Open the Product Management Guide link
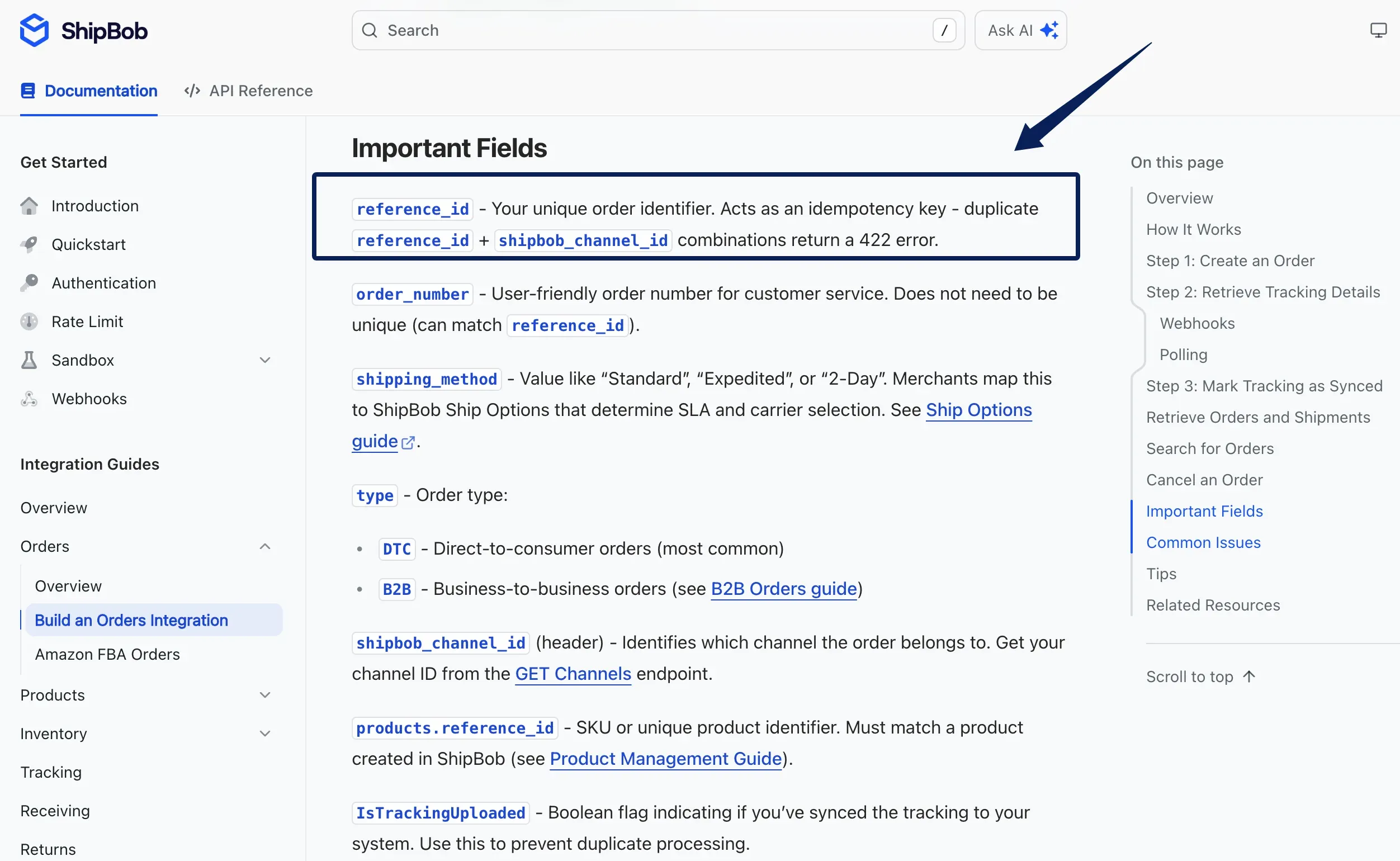This screenshot has width=1400, height=861. point(665,759)
